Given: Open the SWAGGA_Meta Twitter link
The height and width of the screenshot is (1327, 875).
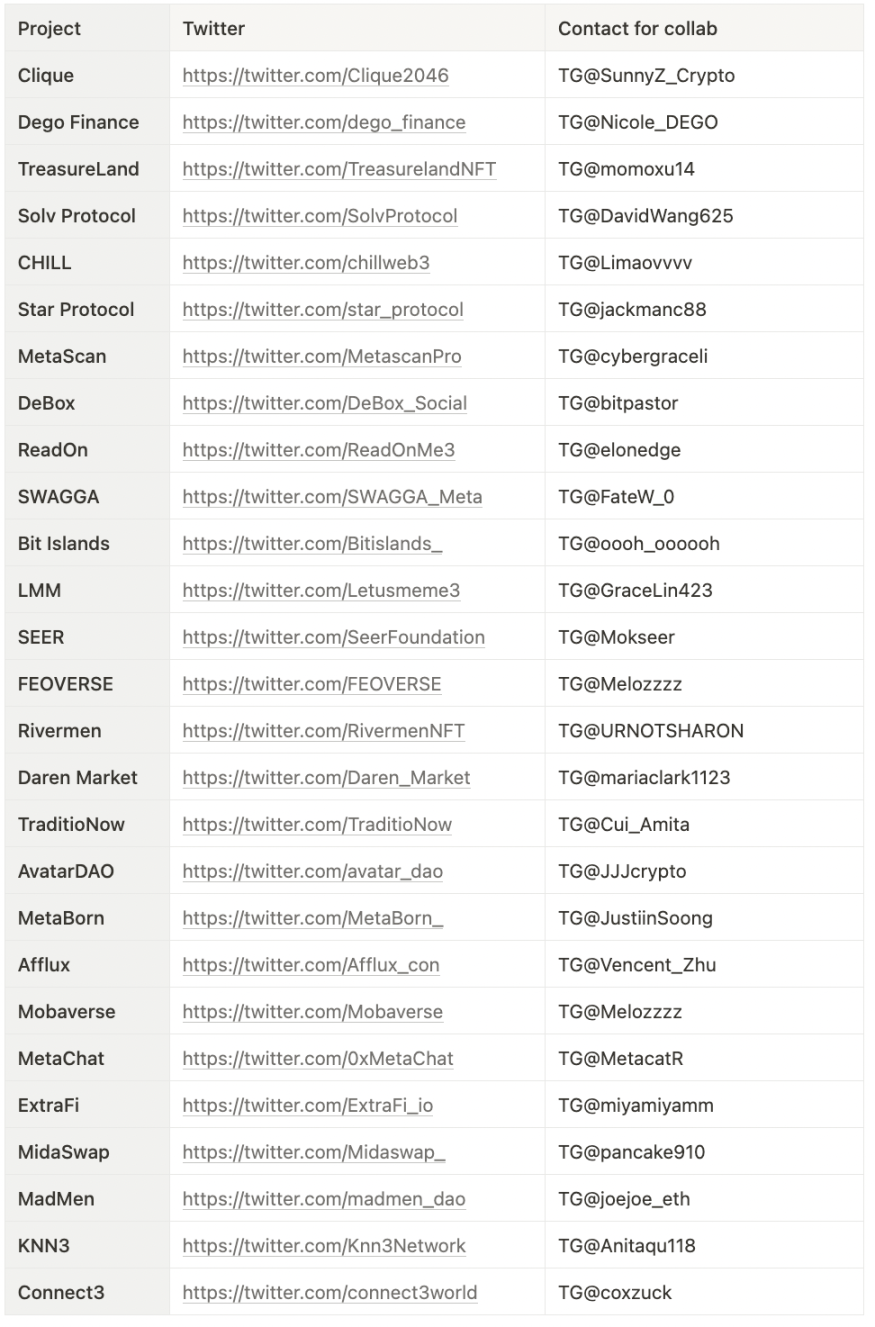Looking at the screenshot, I should (x=332, y=497).
